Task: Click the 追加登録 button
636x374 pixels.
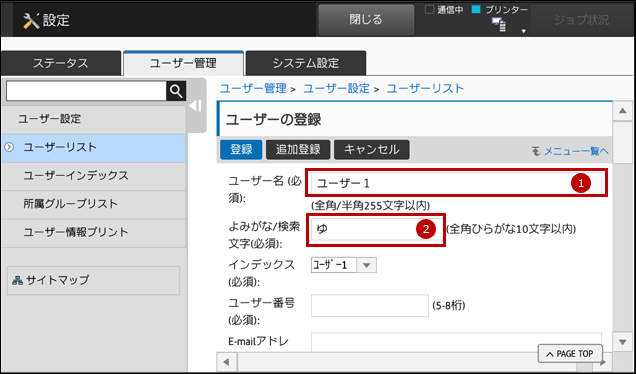Action: pos(298,150)
